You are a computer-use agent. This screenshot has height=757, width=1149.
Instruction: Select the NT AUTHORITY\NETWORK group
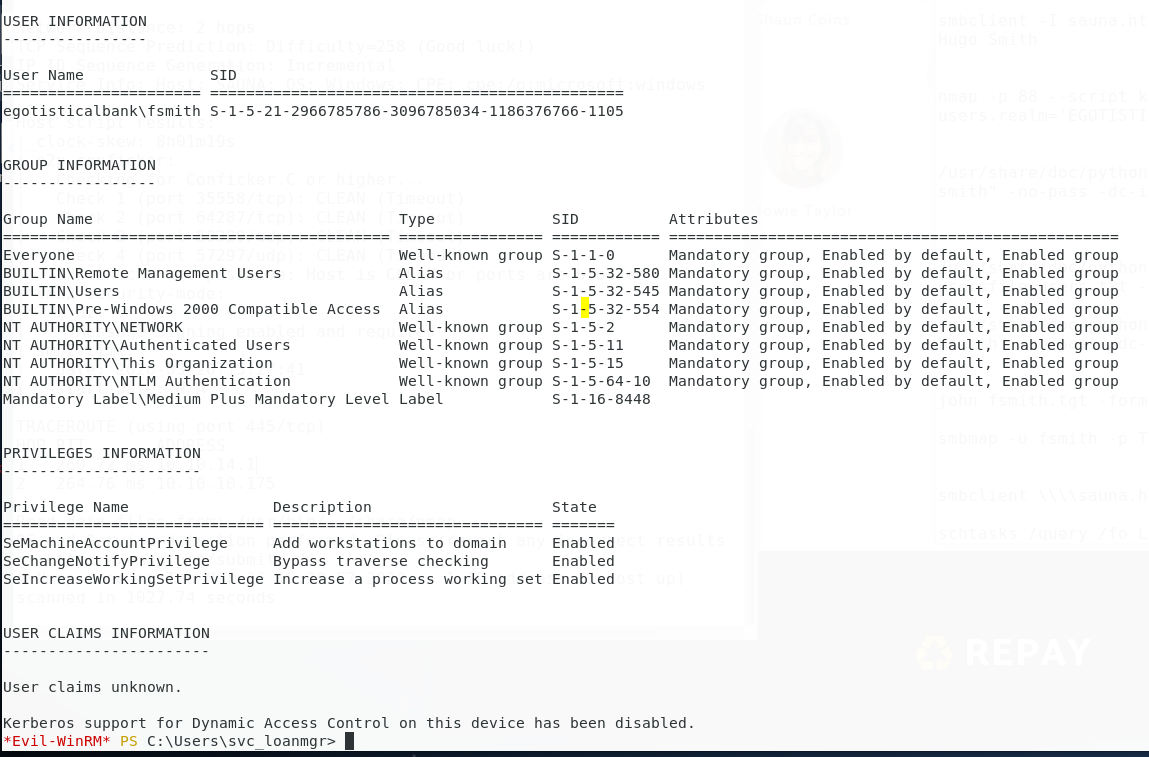93,327
